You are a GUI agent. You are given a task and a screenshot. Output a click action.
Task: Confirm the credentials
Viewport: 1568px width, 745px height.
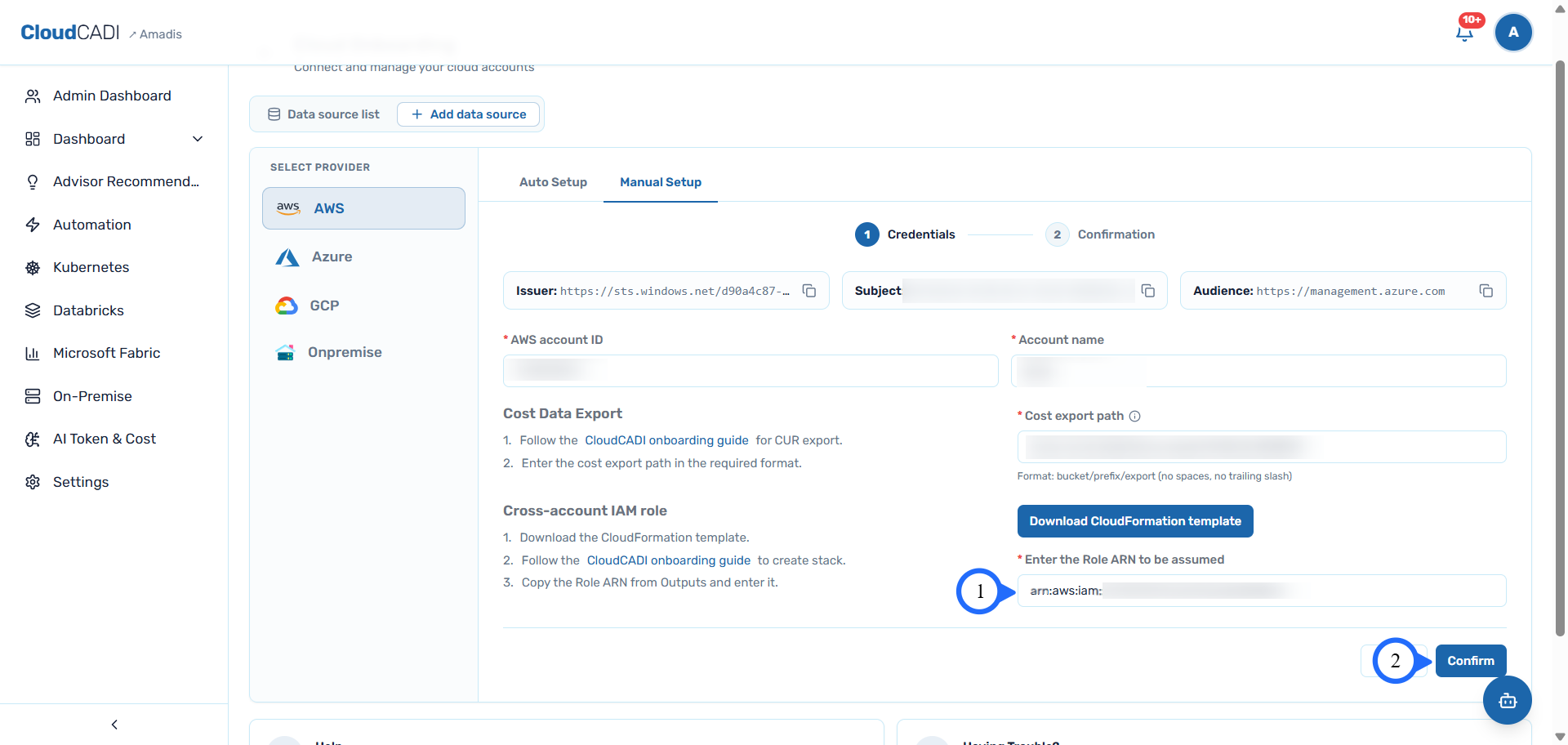[x=1471, y=661]
